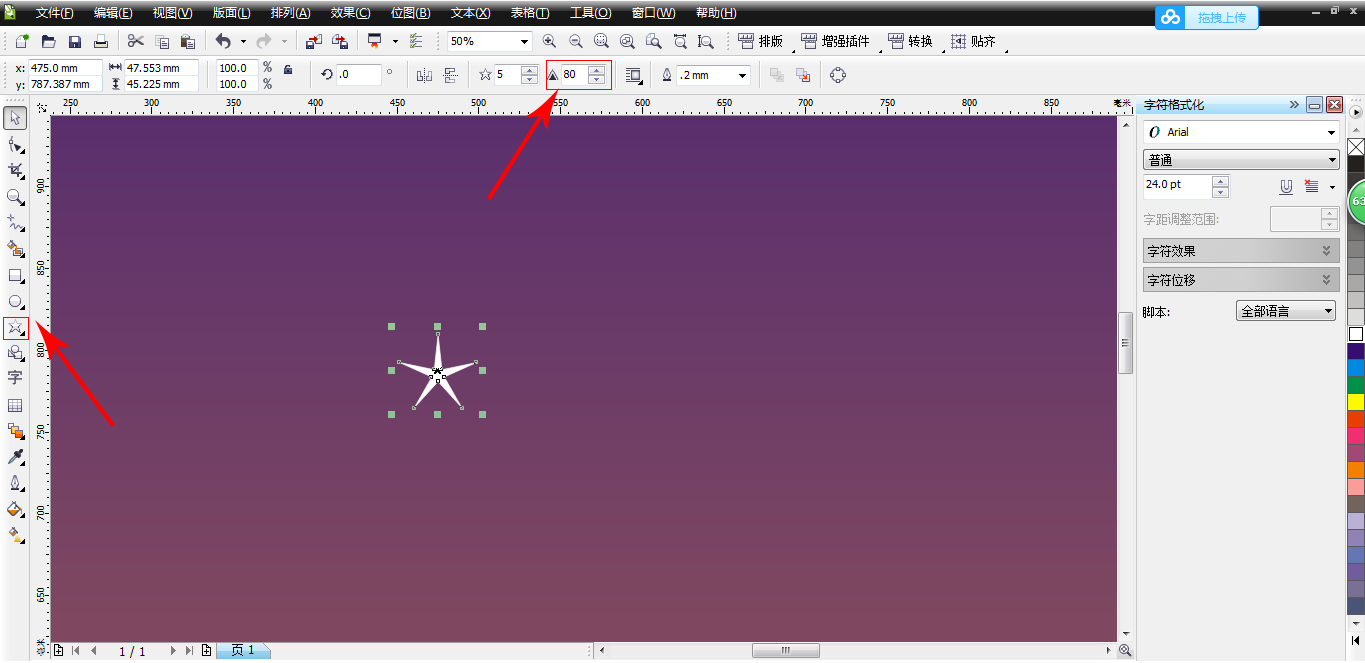This screenshot has width=1365, height=663.
Task: Zoom out with minus magnifier icon
Action: [x=575, y=41]
